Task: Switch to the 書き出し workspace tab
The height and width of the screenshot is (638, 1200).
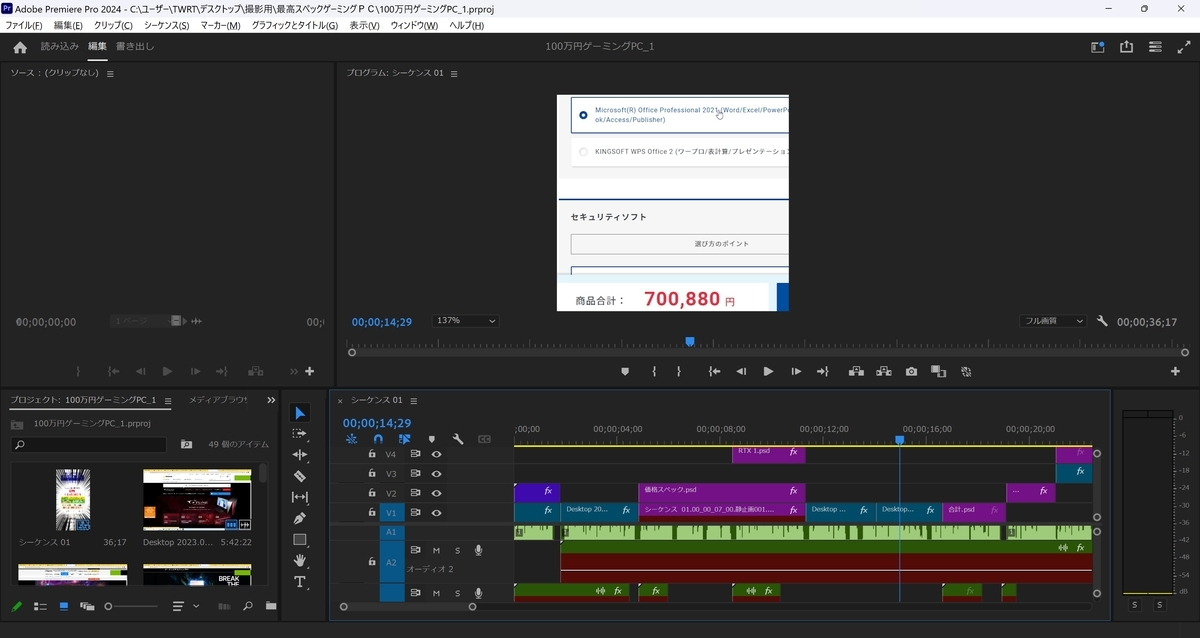Action: [x=135, y=46]
